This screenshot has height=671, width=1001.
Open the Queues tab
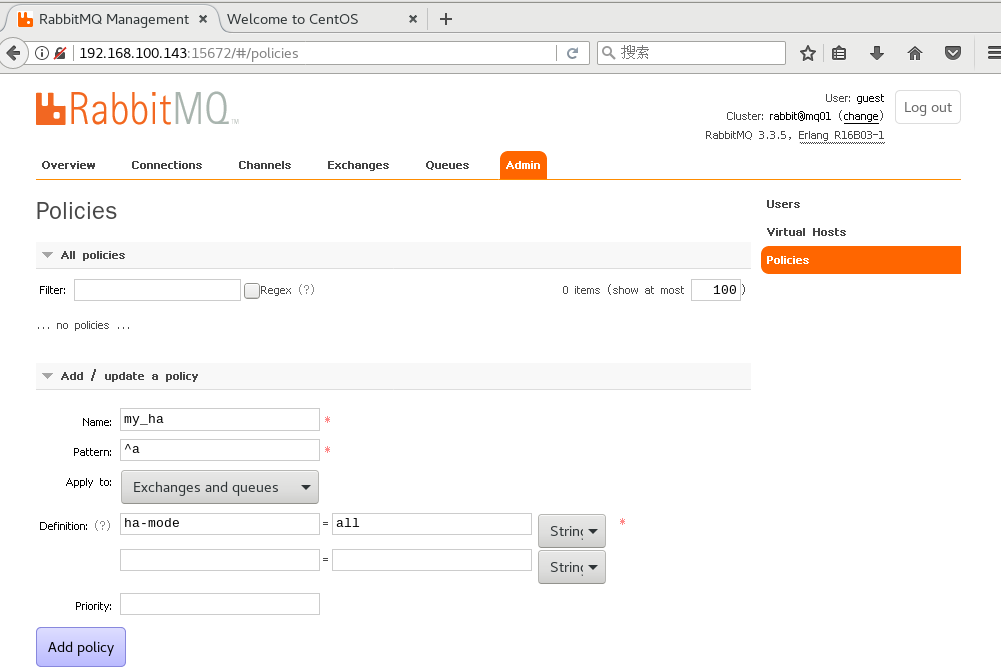[447, 165]
